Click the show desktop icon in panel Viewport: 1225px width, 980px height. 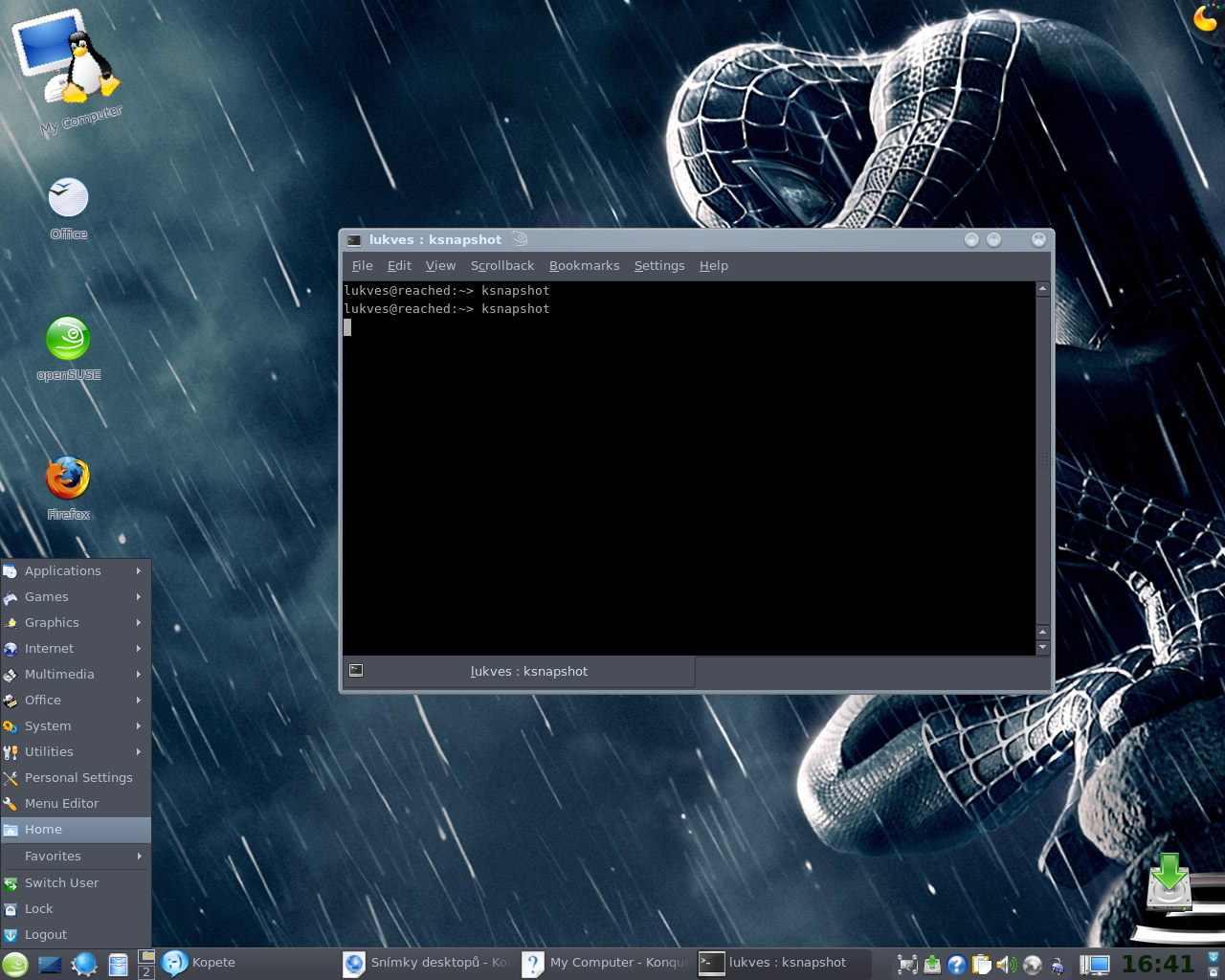[x=50, y=964]
